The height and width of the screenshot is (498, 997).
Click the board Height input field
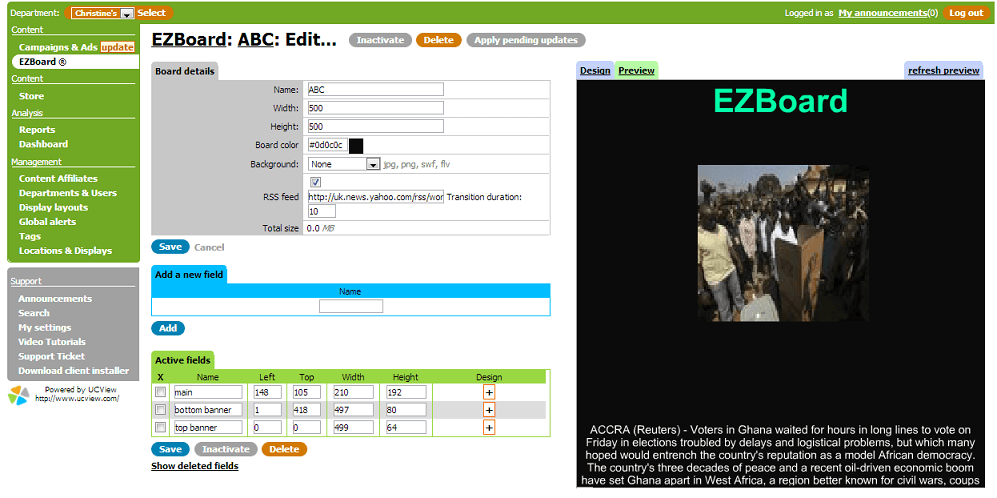point(376,127)
